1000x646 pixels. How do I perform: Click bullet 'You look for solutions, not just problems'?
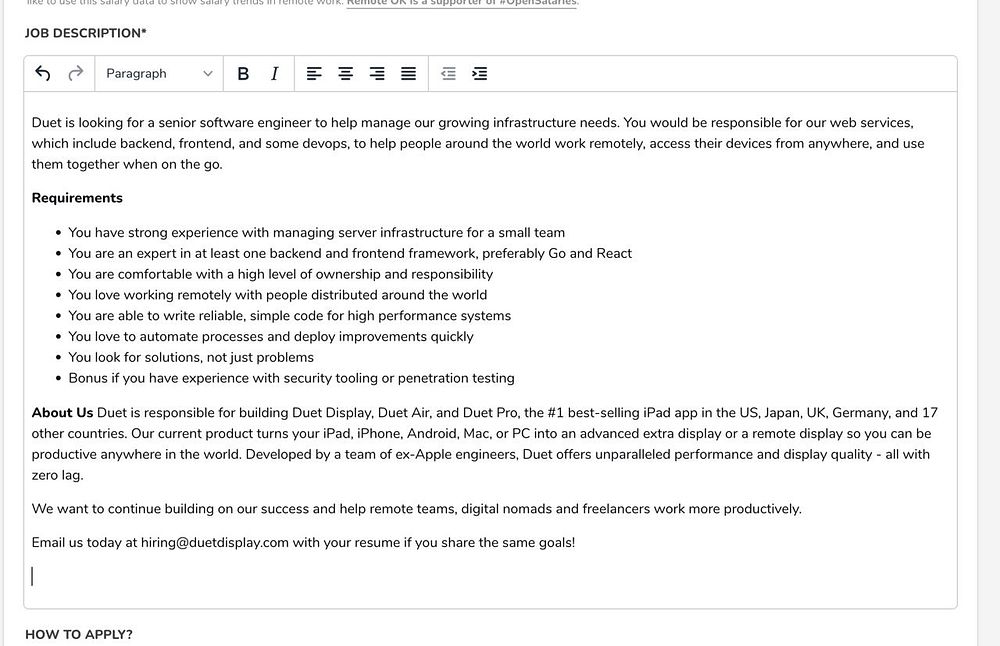tap(191, 357)
